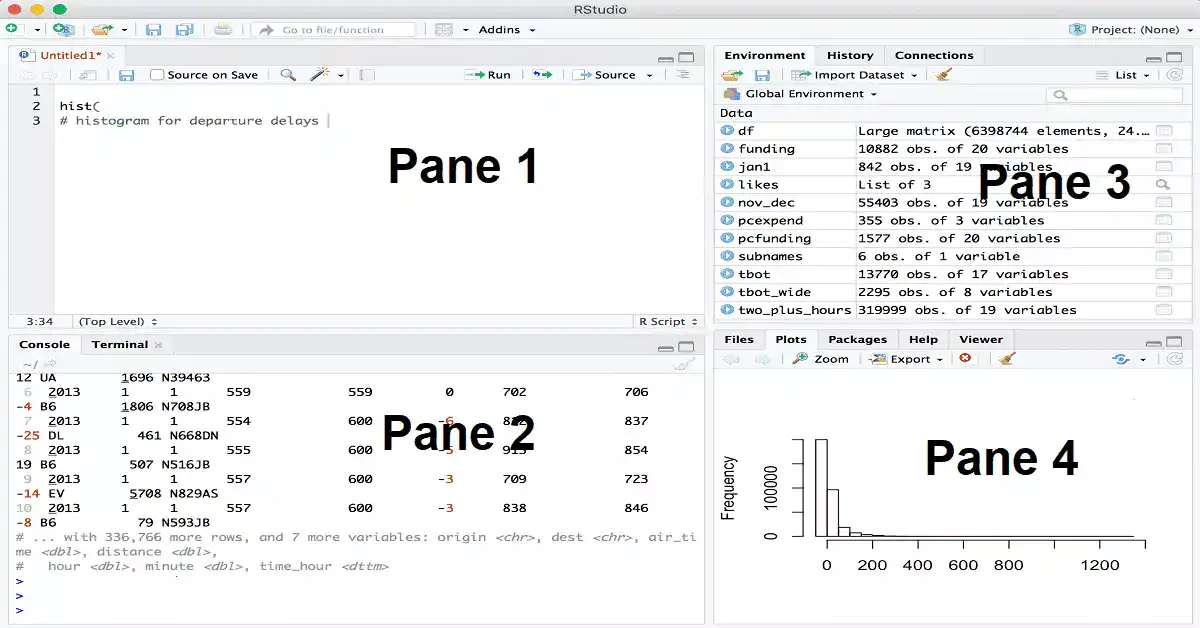Viewport: 1200px width, 628px height.
Task: Switch to the History tab
Action: tap(850, 55)
